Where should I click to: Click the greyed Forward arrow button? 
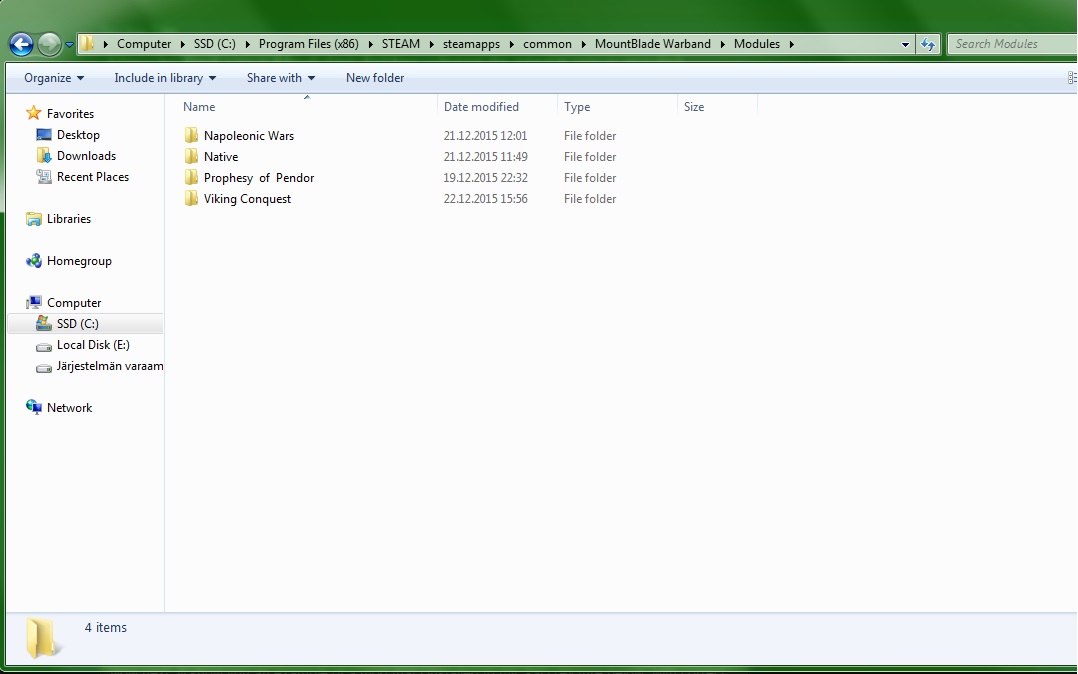point(49,45)
